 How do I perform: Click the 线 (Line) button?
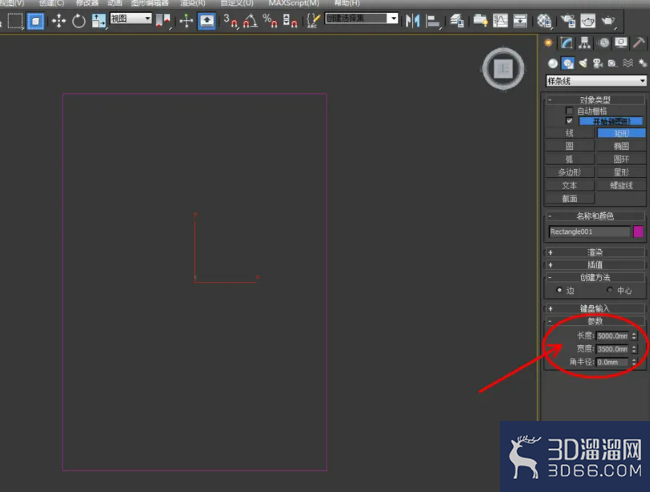570,133
